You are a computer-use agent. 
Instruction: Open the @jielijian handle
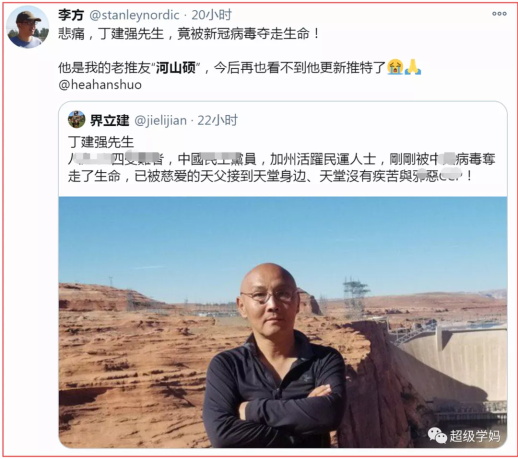[x=160, y=120]
